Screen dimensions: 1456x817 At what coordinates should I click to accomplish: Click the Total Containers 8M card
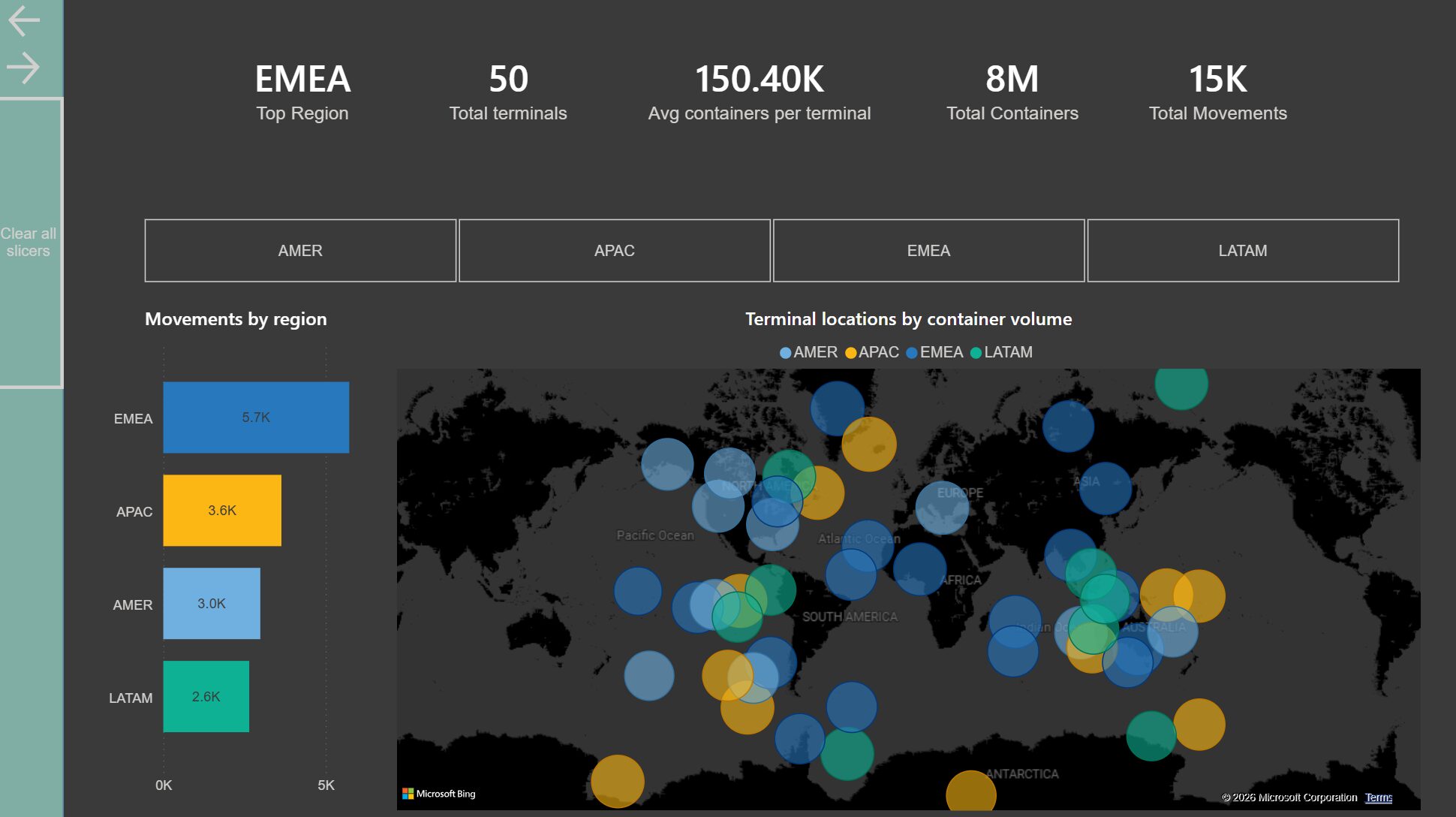point(1012,92)
